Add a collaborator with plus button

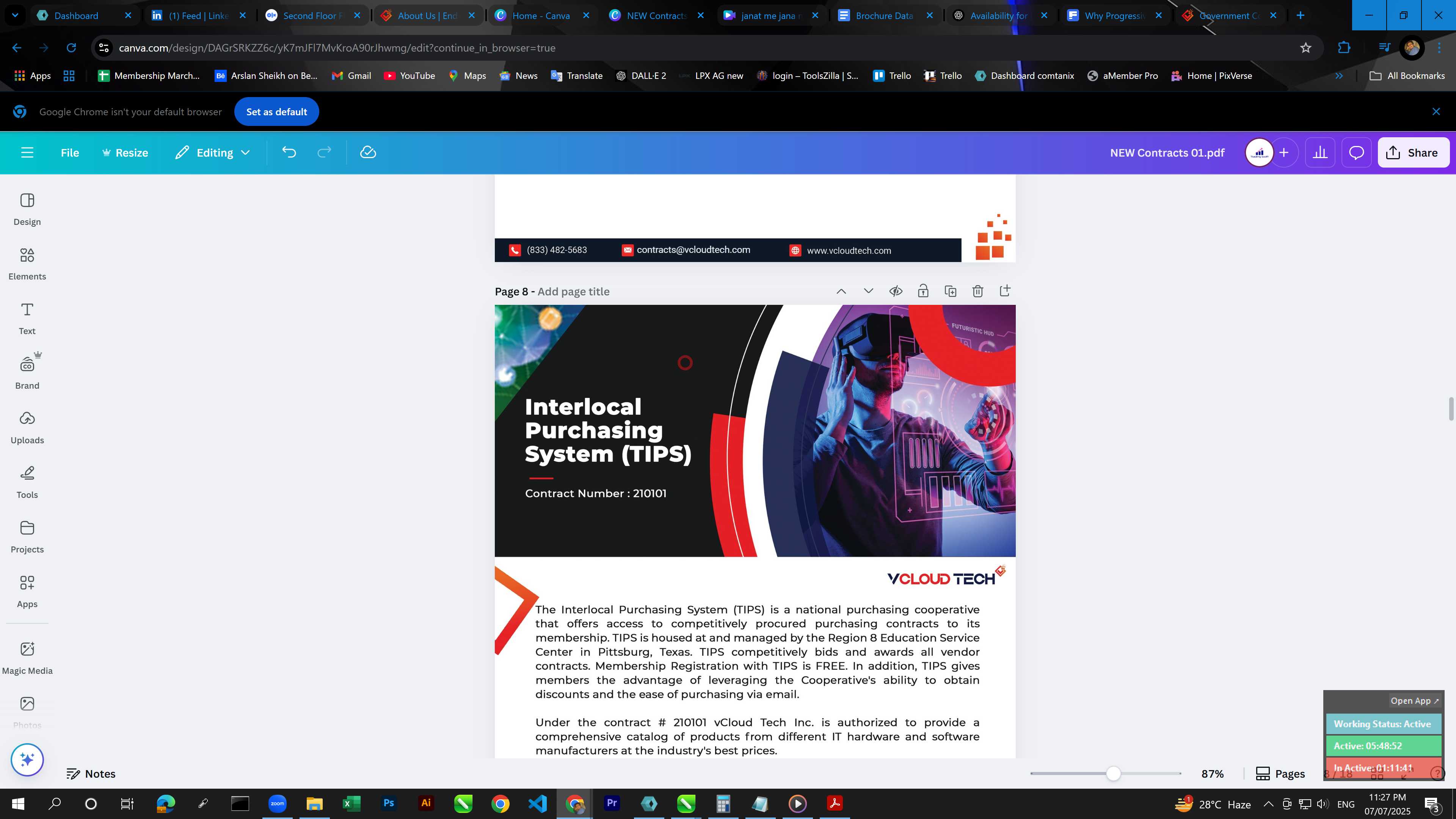coord(1284,152)
